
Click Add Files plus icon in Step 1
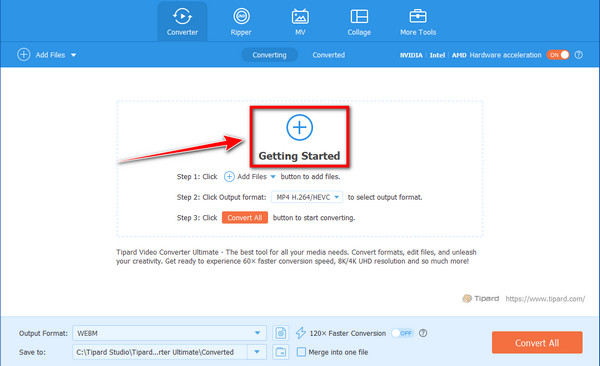pos(229,176)
